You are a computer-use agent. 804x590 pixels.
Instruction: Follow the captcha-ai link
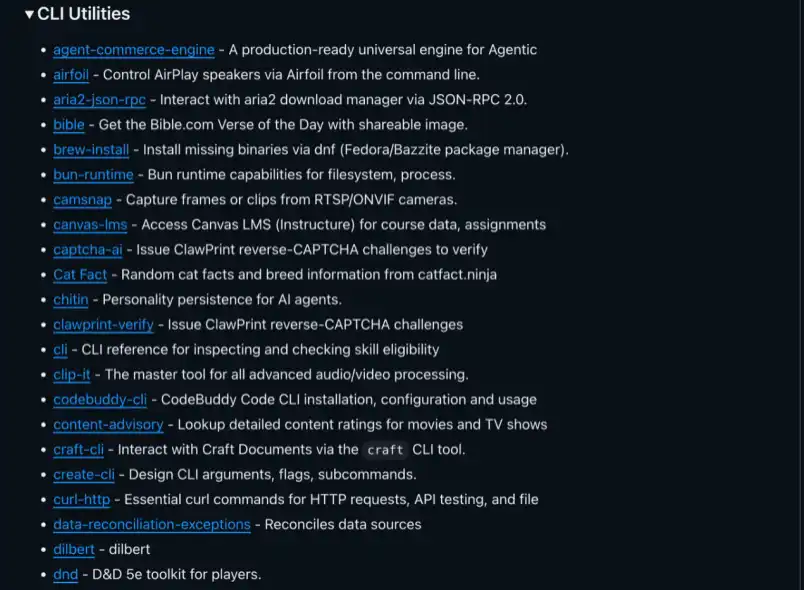click(x=88, y=250)
